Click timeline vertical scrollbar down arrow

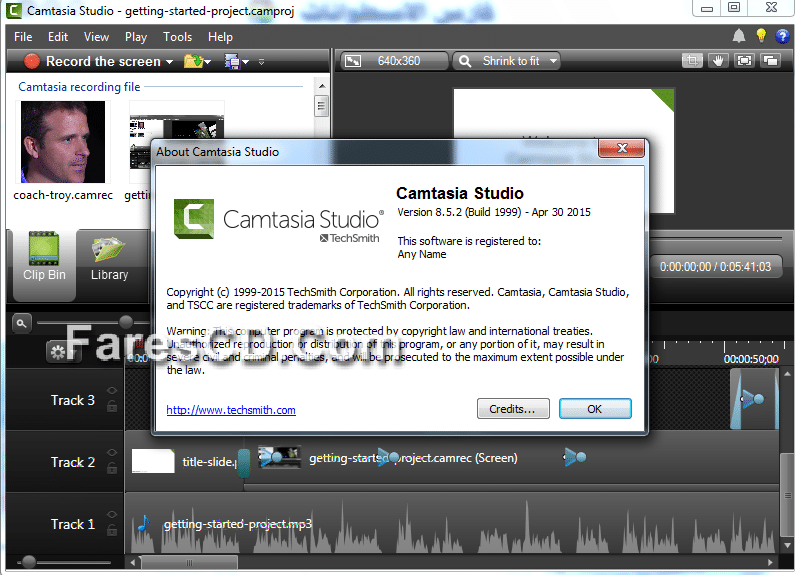pos(787,546)
